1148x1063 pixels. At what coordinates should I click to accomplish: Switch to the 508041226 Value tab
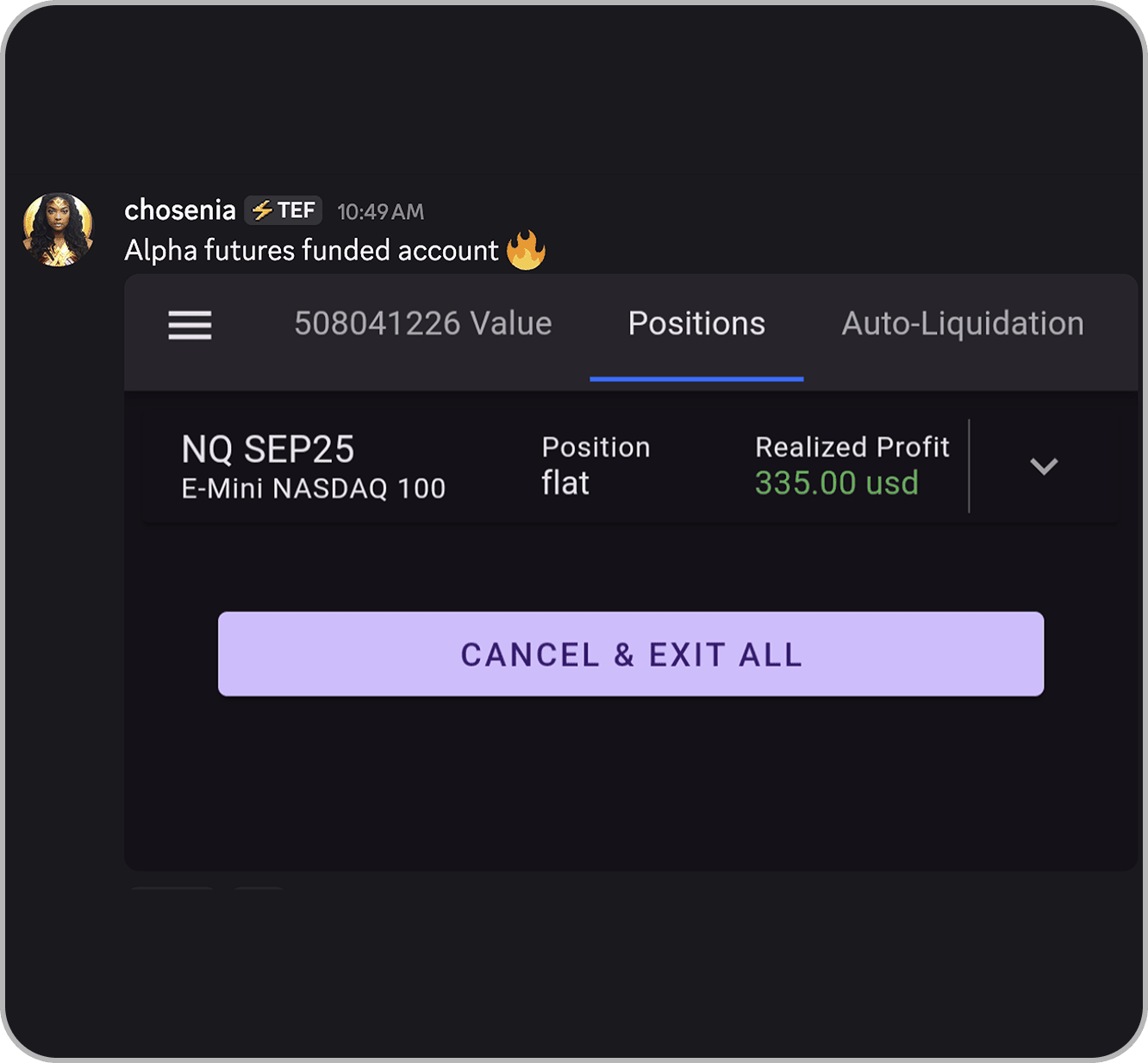pyautogui.click(x=422, y=324)
